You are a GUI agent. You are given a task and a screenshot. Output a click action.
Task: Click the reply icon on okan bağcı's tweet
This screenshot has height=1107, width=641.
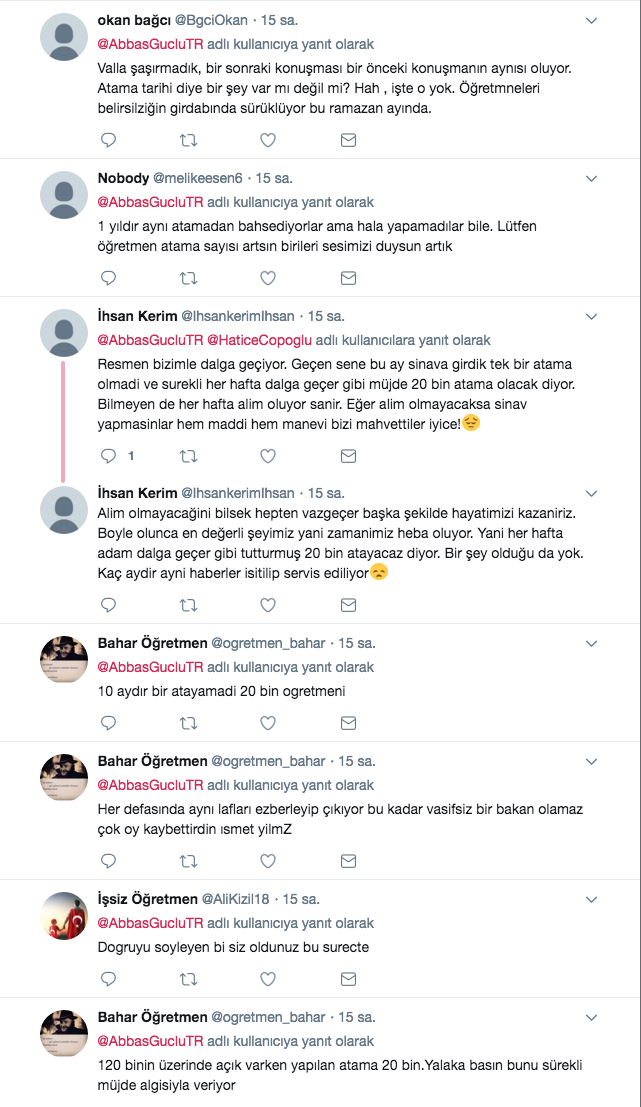click(108, 140)
